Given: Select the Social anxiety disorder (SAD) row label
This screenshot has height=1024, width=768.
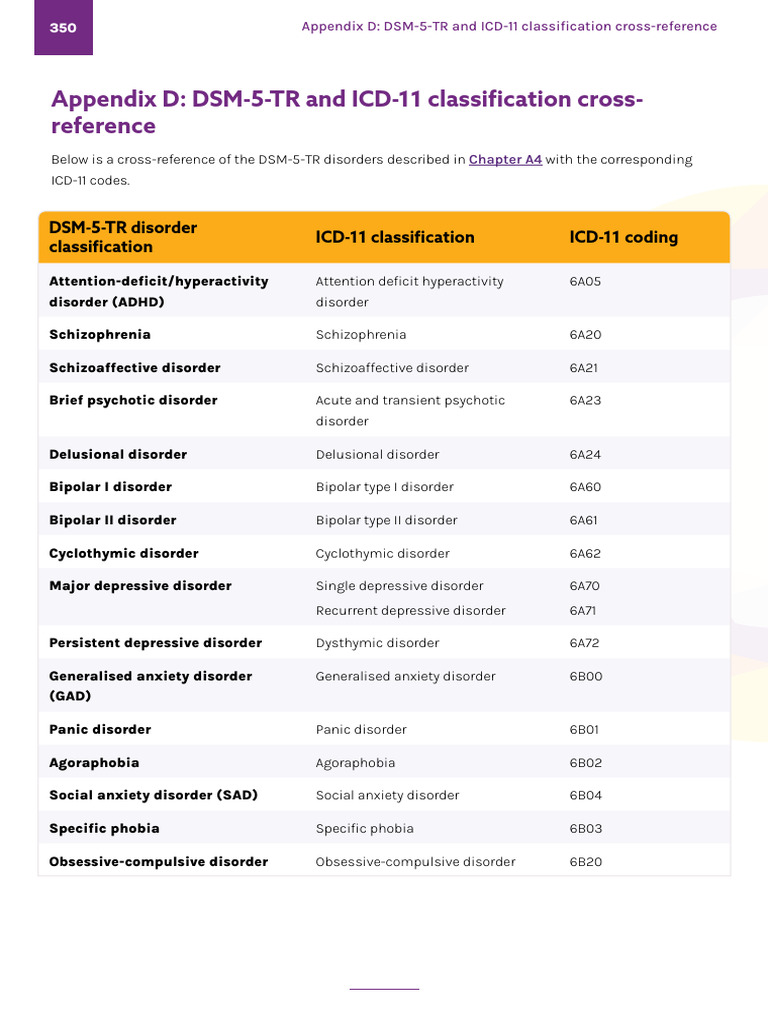Looking at the screenshot, I should 153,796.
